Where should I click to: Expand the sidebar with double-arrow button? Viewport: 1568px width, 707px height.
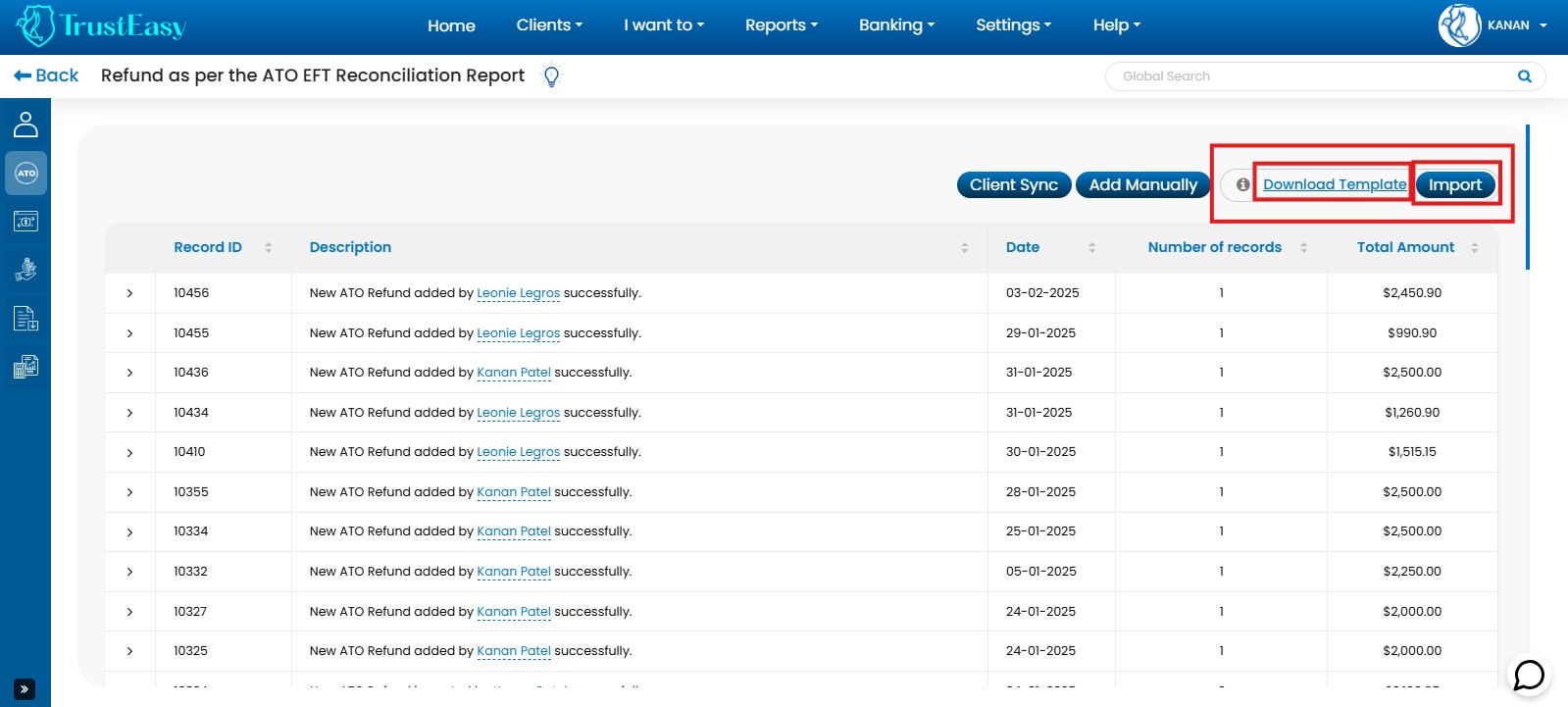[x=25, y=689]
